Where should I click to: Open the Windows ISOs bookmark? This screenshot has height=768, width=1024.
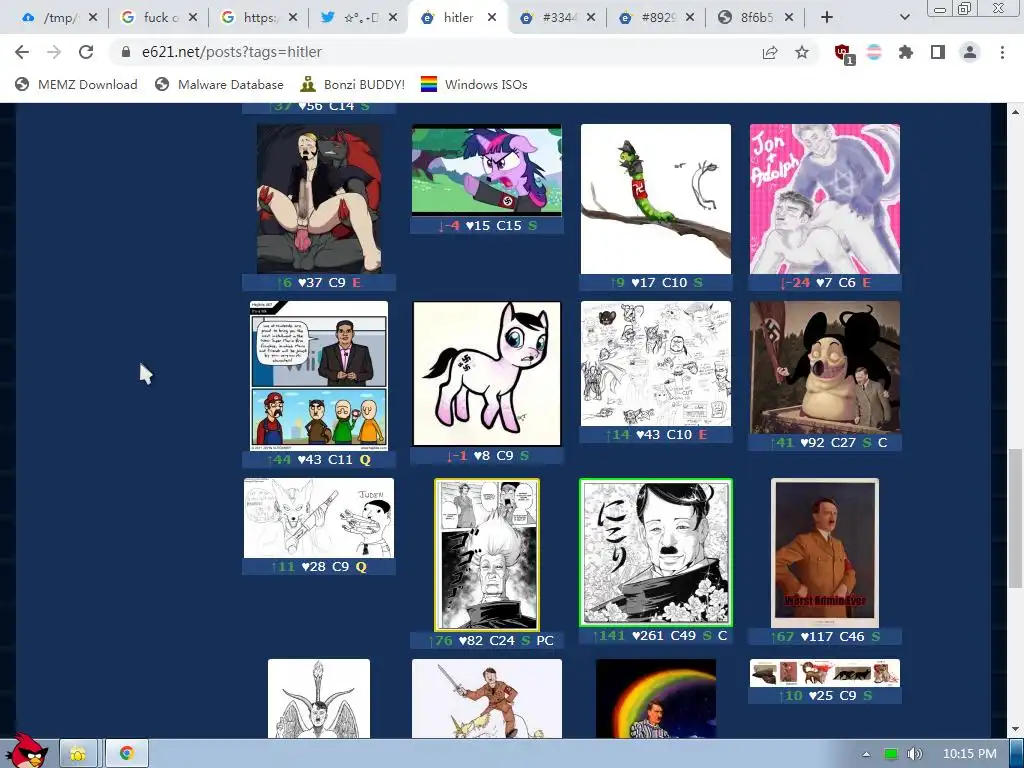click(474, 84)
